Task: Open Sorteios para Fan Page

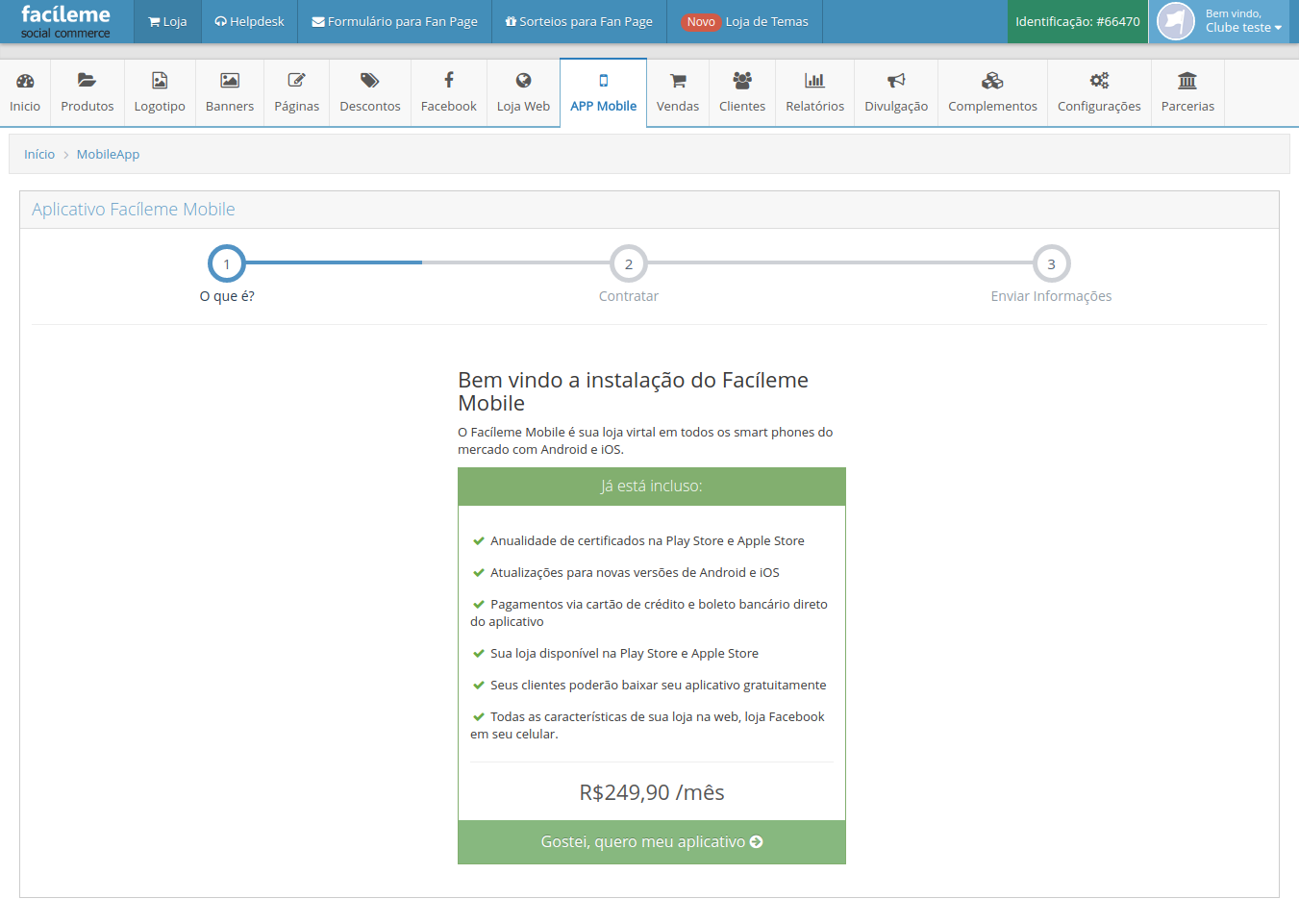Action: [579, 21]
